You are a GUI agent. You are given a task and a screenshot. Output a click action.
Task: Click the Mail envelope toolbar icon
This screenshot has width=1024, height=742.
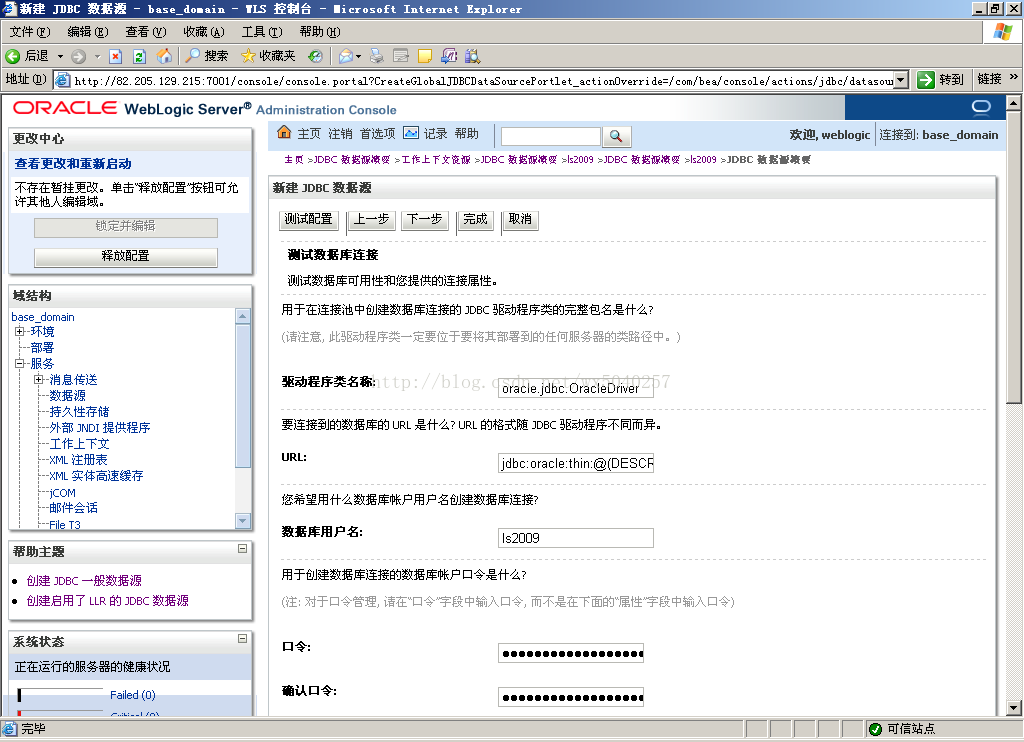(x=345, y=56)
